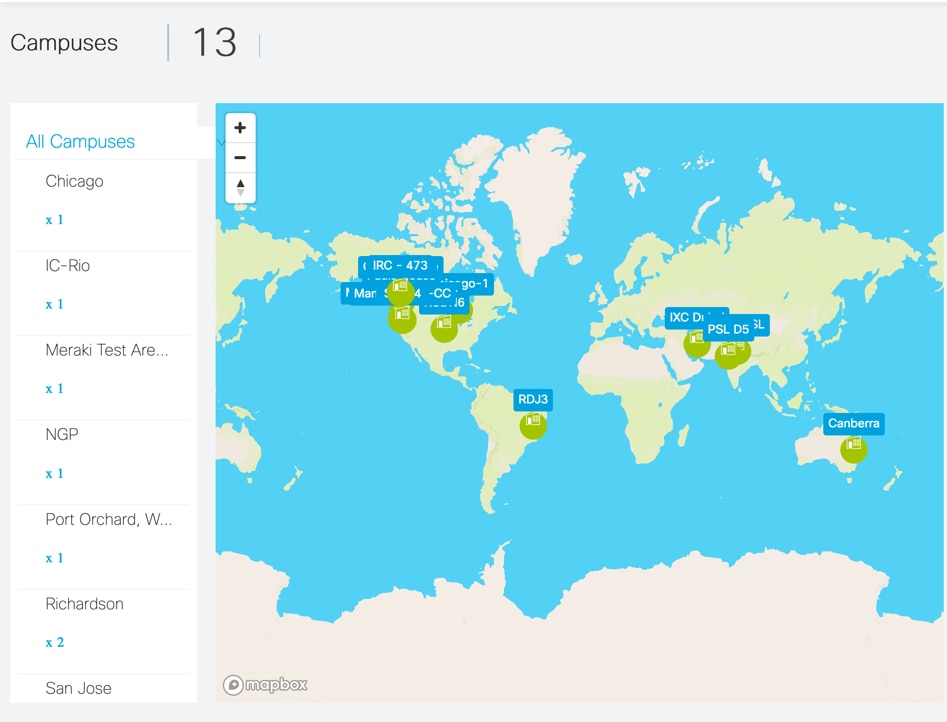Click the Mapbox logo on the map
Screen dimensions: 947x722
[266, 685]
